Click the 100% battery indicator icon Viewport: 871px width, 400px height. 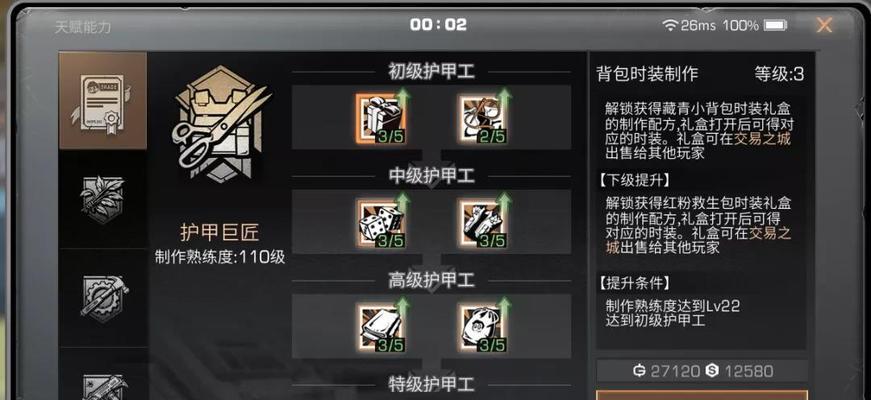(x=775, y=25)
